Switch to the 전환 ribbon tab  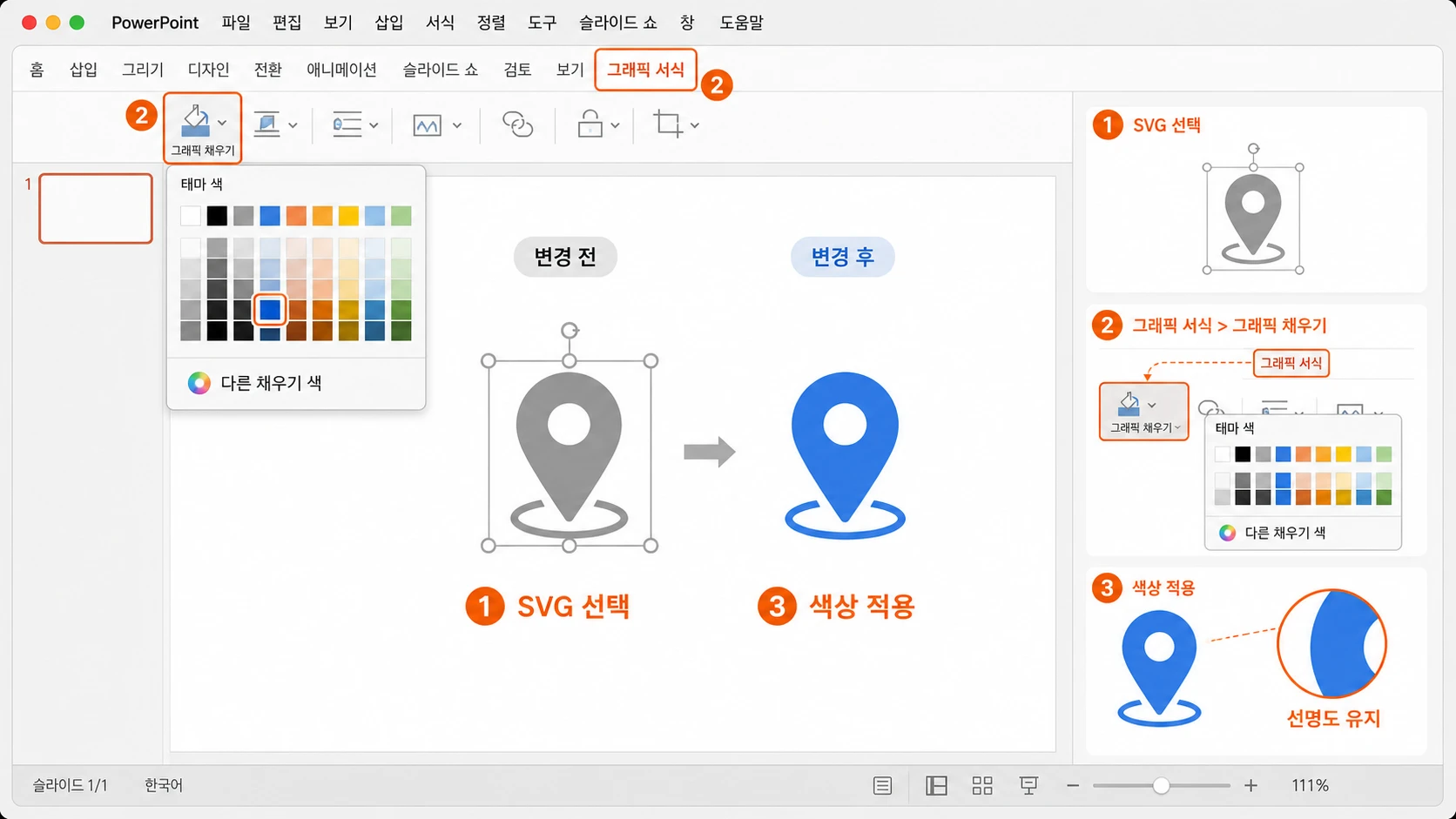tap(268, 70)
